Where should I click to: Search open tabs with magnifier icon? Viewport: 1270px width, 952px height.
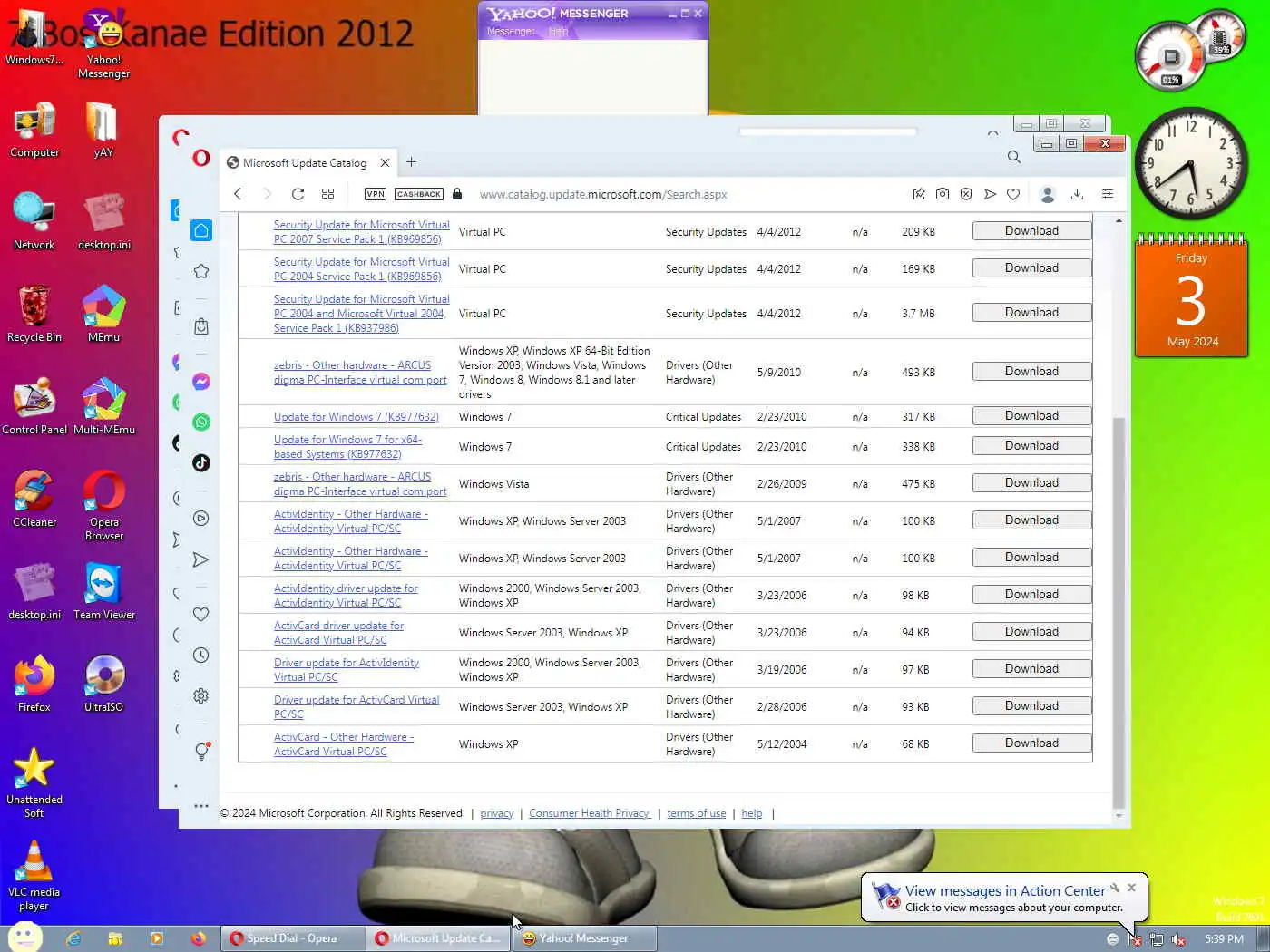pyautogui.click(x=1014, y=157)
